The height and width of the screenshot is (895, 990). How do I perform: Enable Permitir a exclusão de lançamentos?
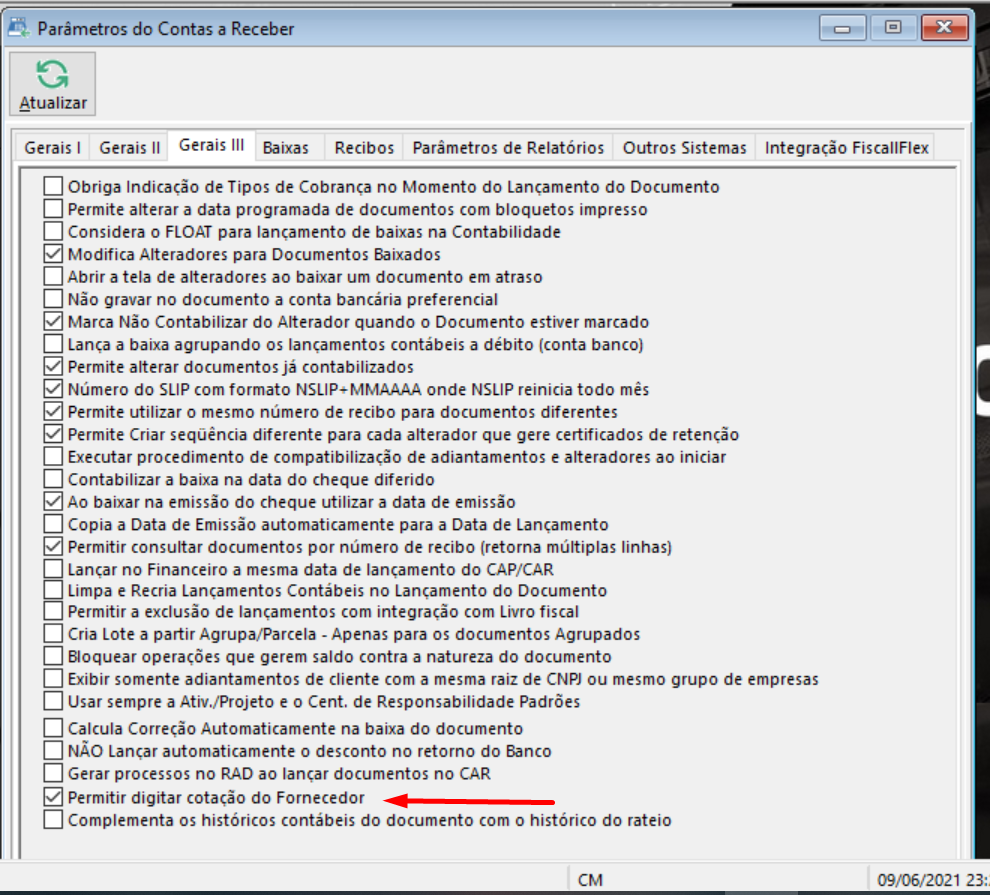[53, 612]
